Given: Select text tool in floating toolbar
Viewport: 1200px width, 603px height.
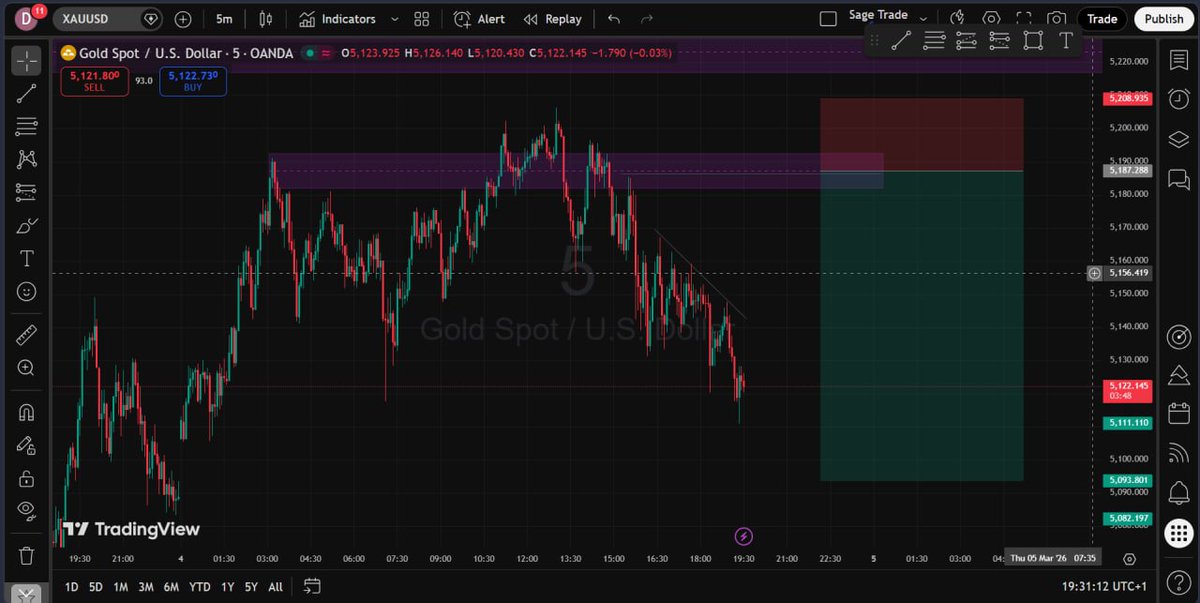Looking at the screenshot, I should (x=1066, y=41).
